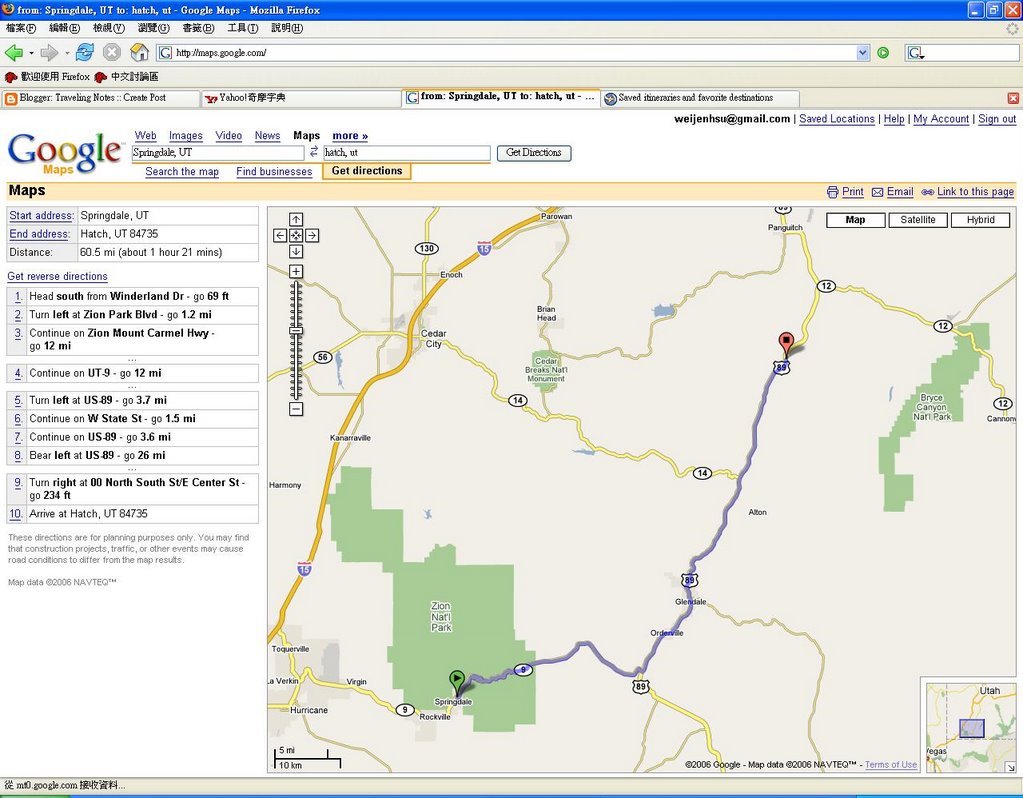Go to Home page icon
The image size is (1023, 798).
click(139, 52)
